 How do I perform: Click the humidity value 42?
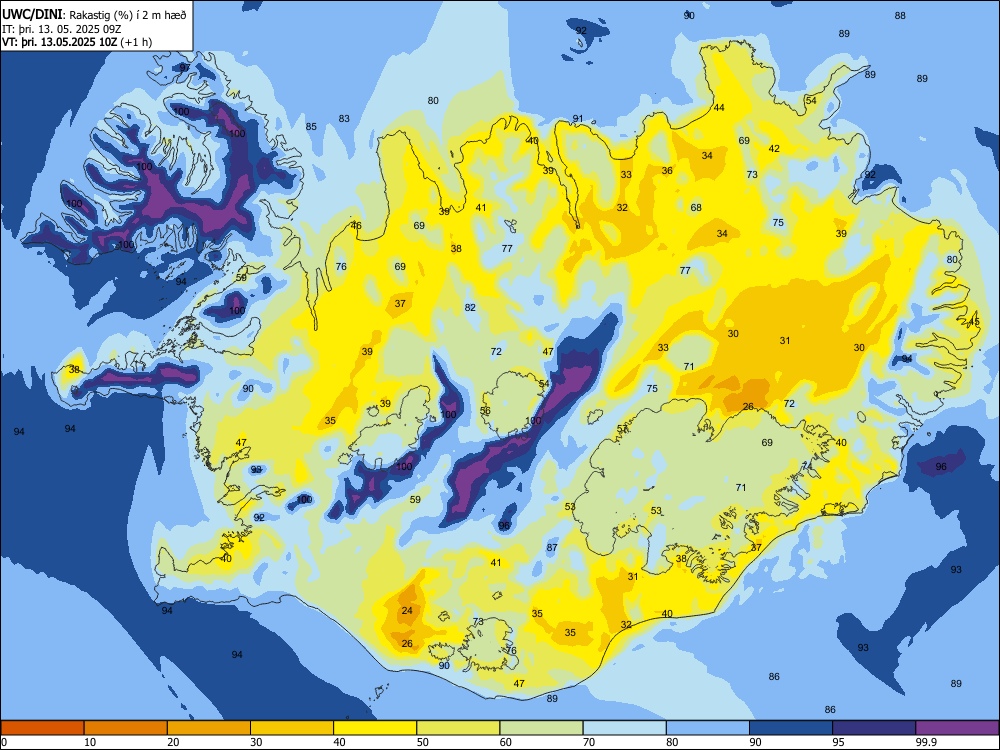774,148
